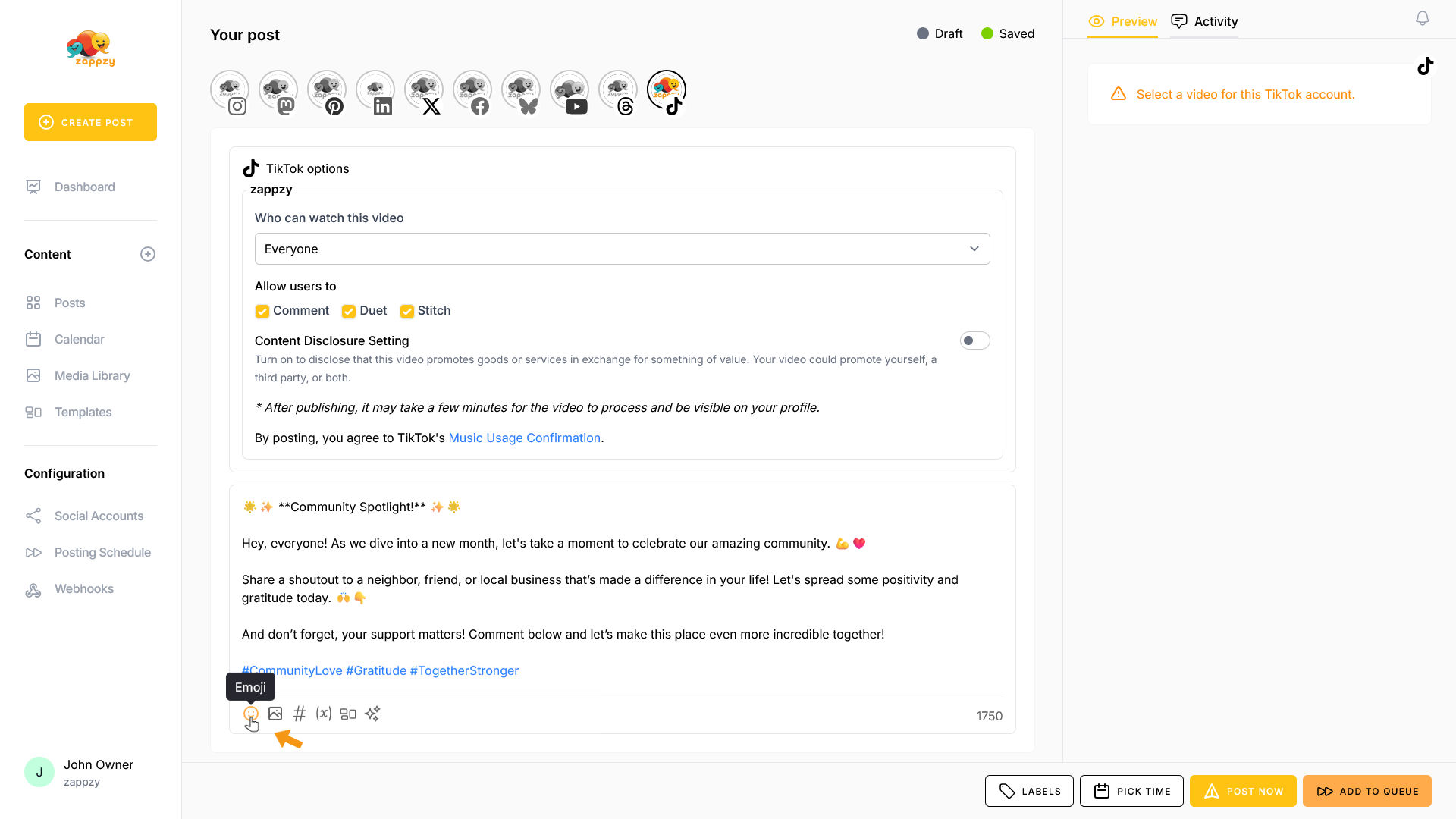Open Media Library in the sidebar
The width and height of the screenshot is (1456, 819).
[x=92, y=375]
